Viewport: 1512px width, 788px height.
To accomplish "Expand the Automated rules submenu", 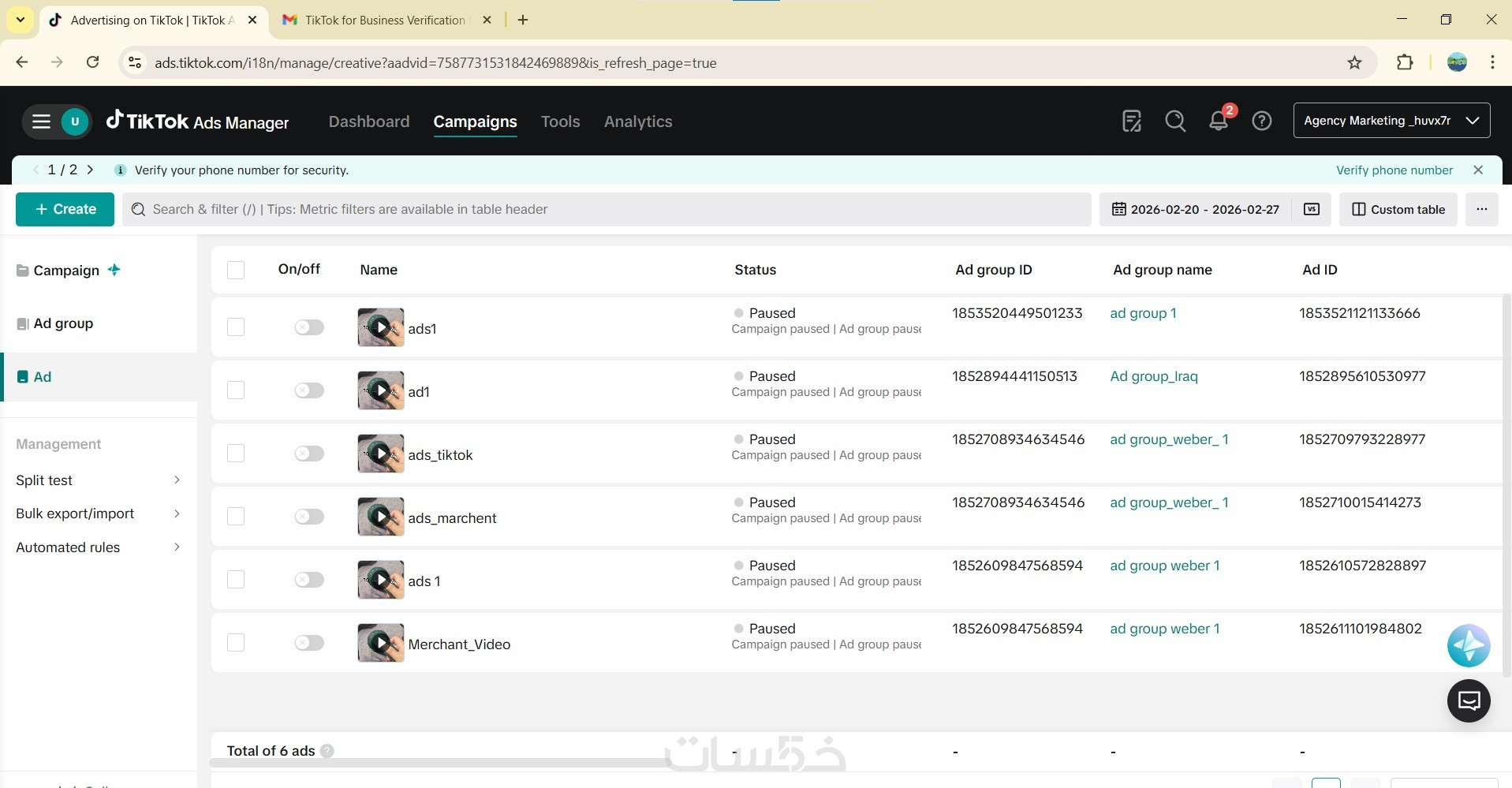I will click(98, 547).
